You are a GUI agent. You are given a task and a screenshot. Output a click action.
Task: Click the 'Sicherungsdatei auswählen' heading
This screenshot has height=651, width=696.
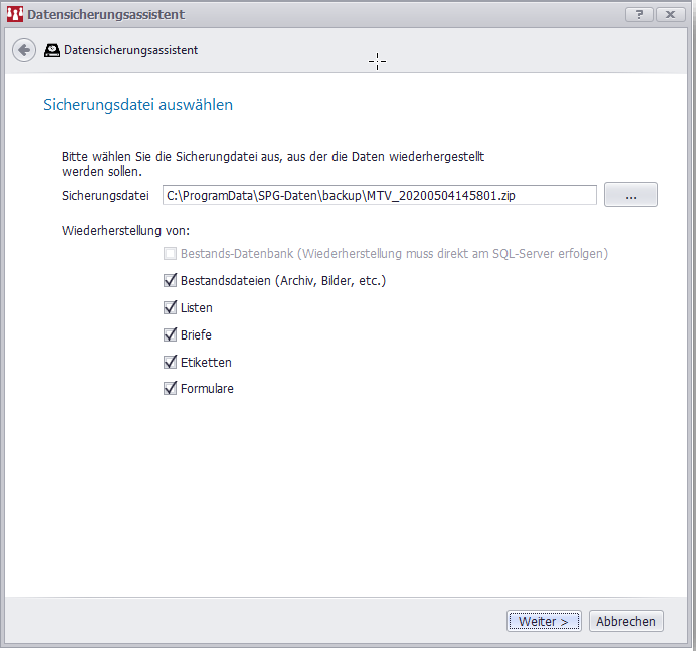tap(138, 104)
